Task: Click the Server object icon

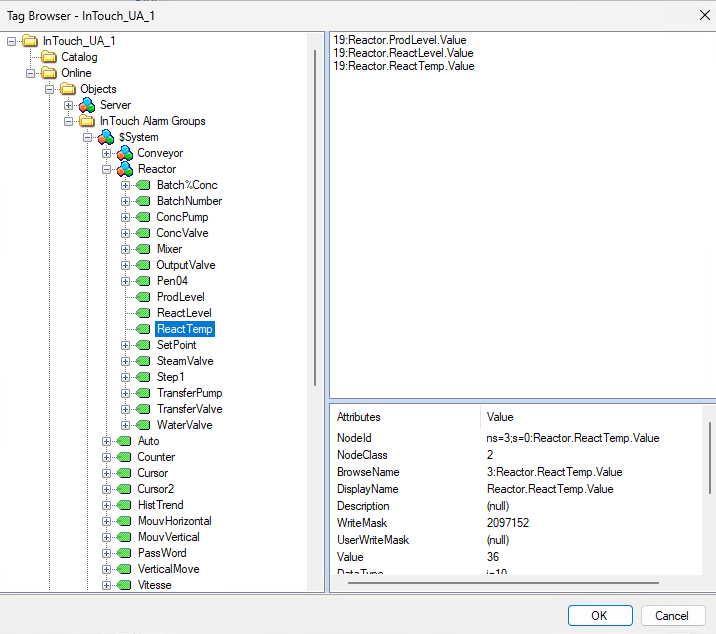Action: [87, 105]
